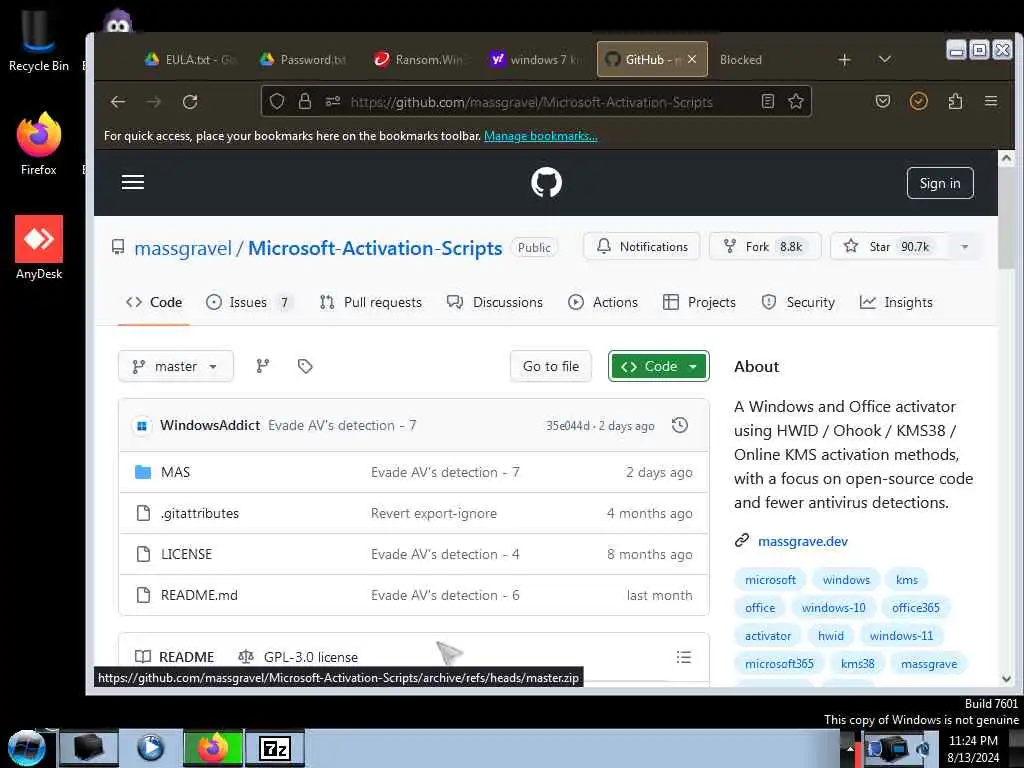Open the .gitattributes file

coord(200,513)
